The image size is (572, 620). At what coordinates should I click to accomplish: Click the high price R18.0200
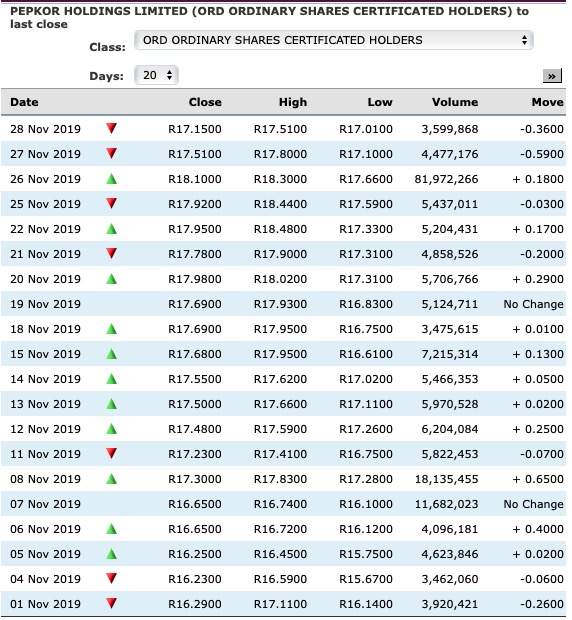[x=280, y=279]
